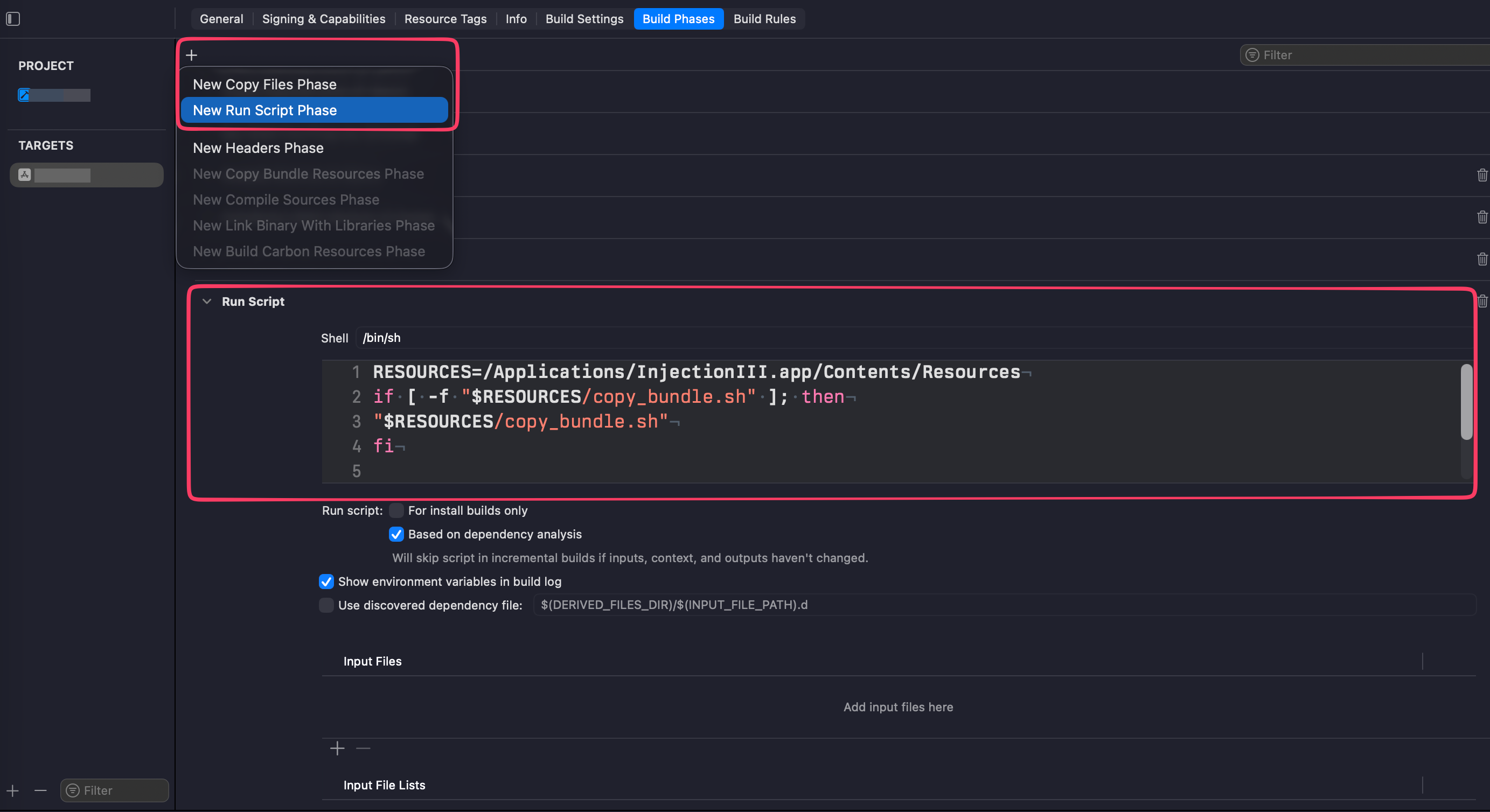Screen dimensions: 1490x812
Task: Click the trash icon beside Run Script
Action: click(1482, 302)
